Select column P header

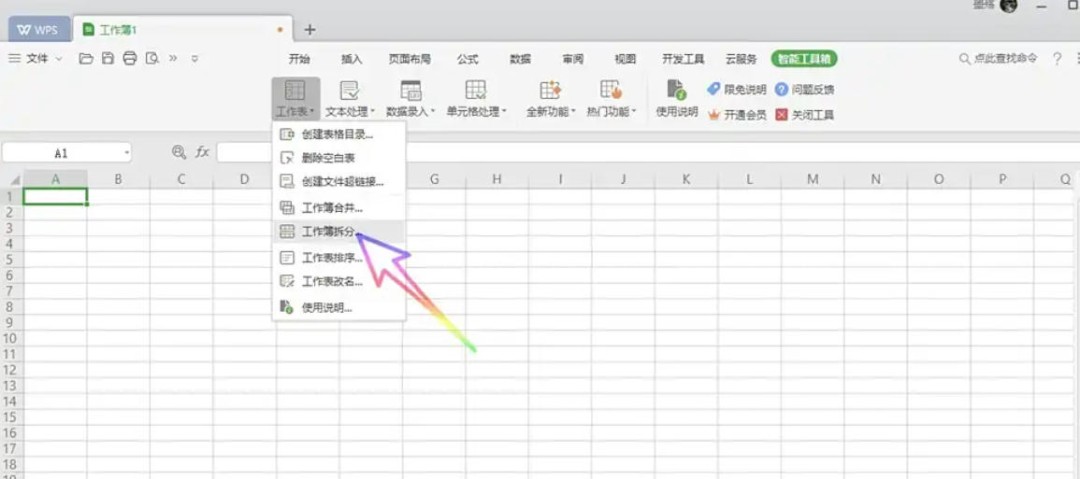pyautogui.click(x=1001, y=179)
